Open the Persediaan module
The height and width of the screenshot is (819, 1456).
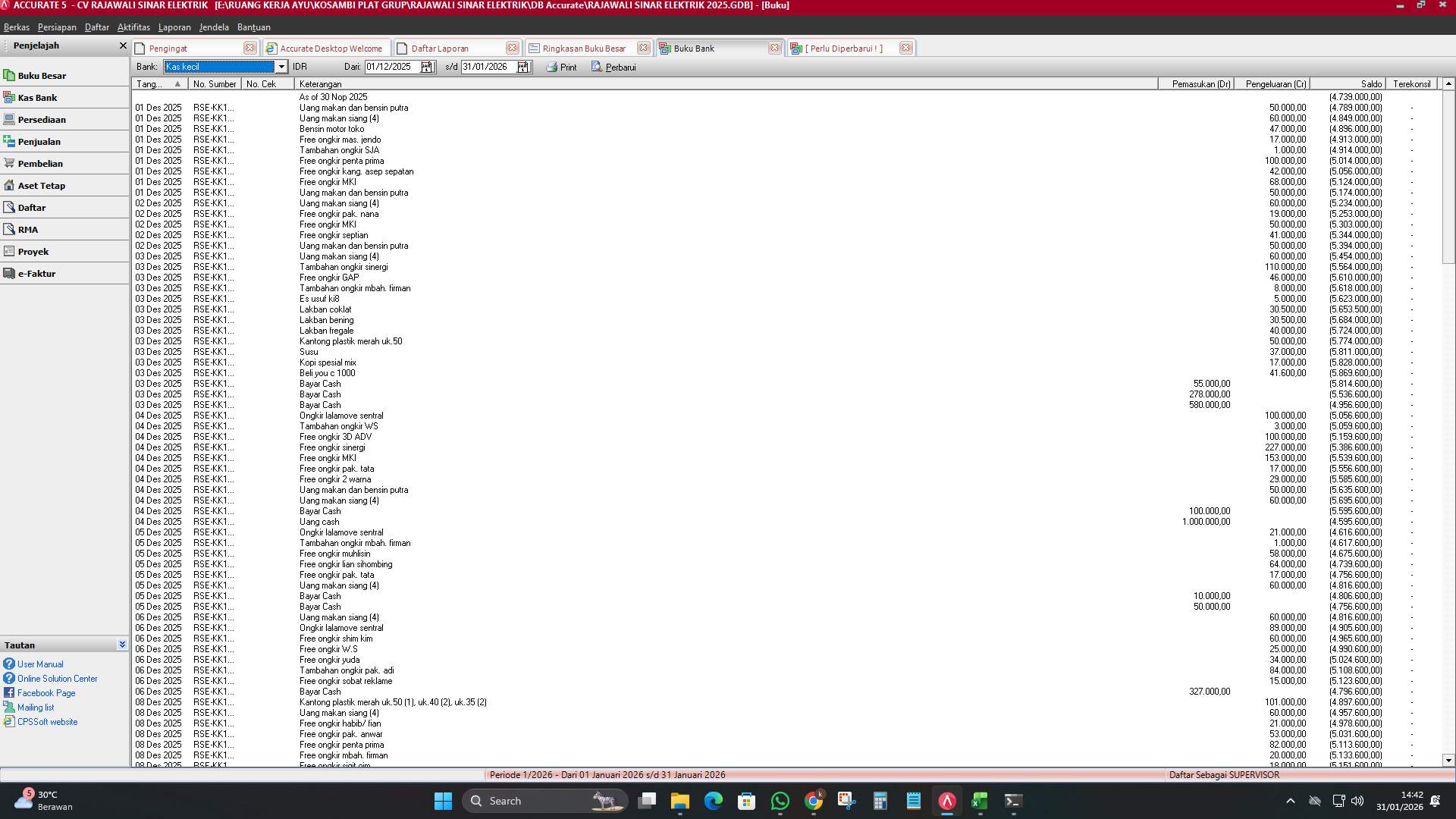coord(42,119)
